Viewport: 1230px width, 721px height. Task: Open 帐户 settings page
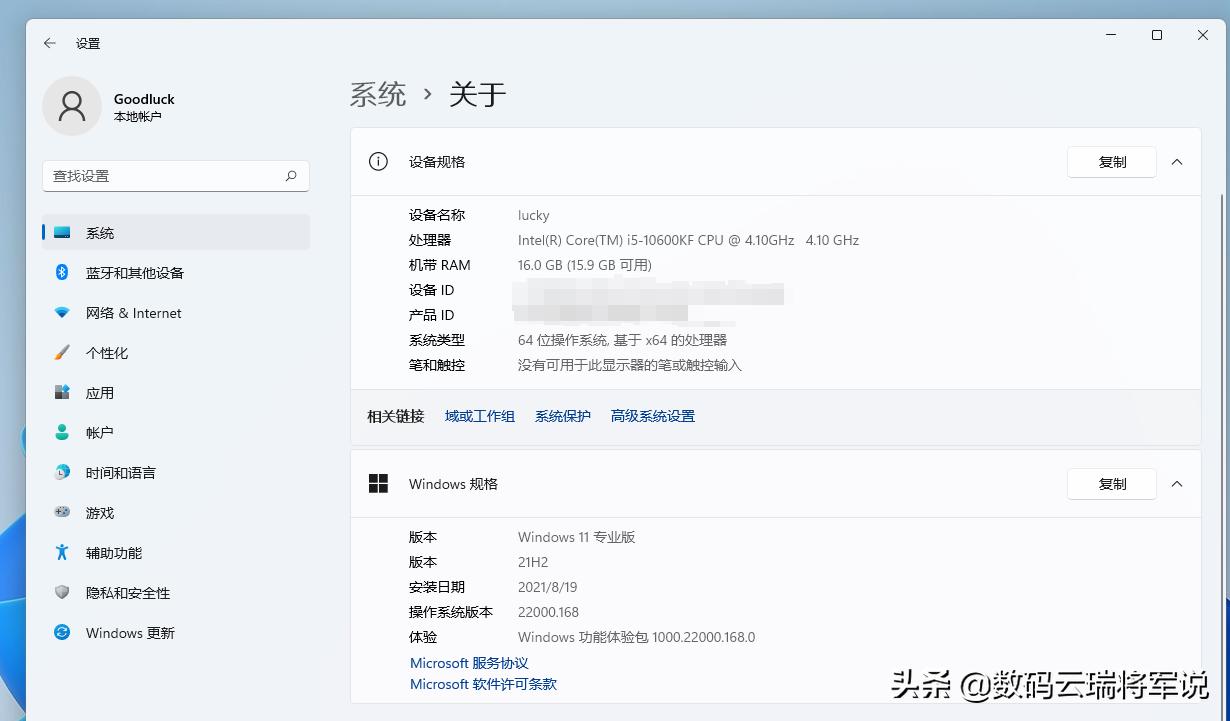click(99, 432)
